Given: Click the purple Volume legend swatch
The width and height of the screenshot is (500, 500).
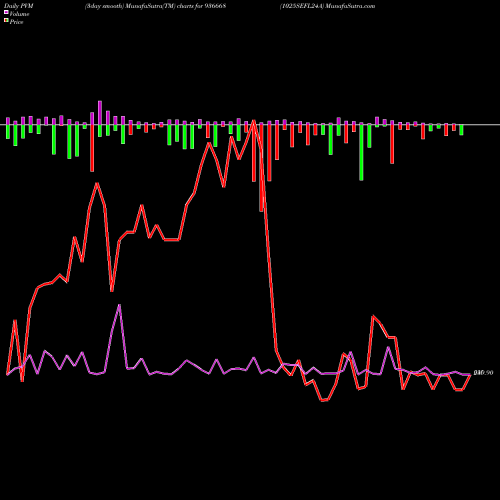Looking at the screenshot, I should [6, 13].
